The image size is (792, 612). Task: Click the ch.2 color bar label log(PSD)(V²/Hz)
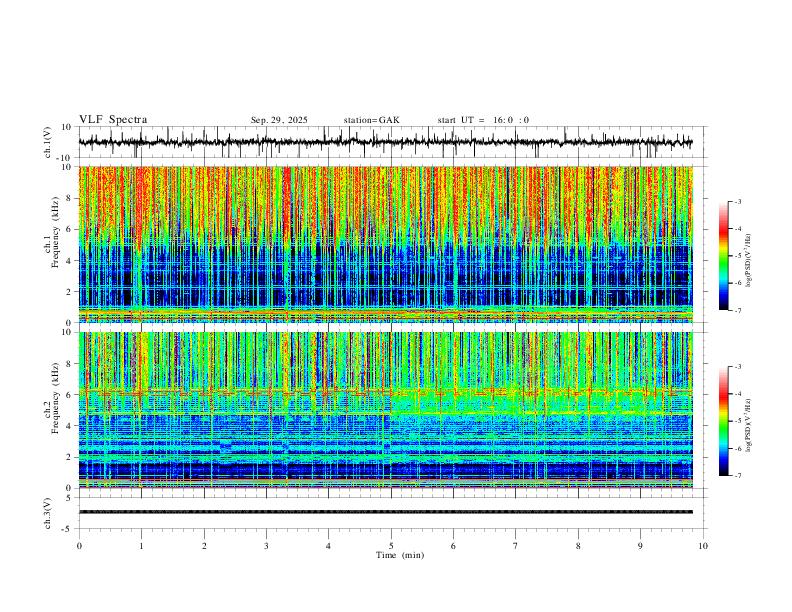[749, 425]
